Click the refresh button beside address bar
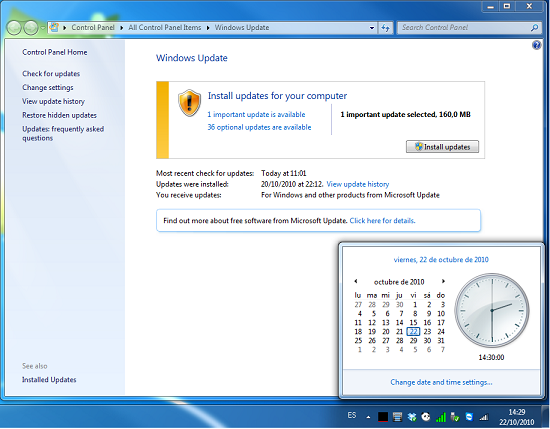550x429 pixels. tap(385, 28)
